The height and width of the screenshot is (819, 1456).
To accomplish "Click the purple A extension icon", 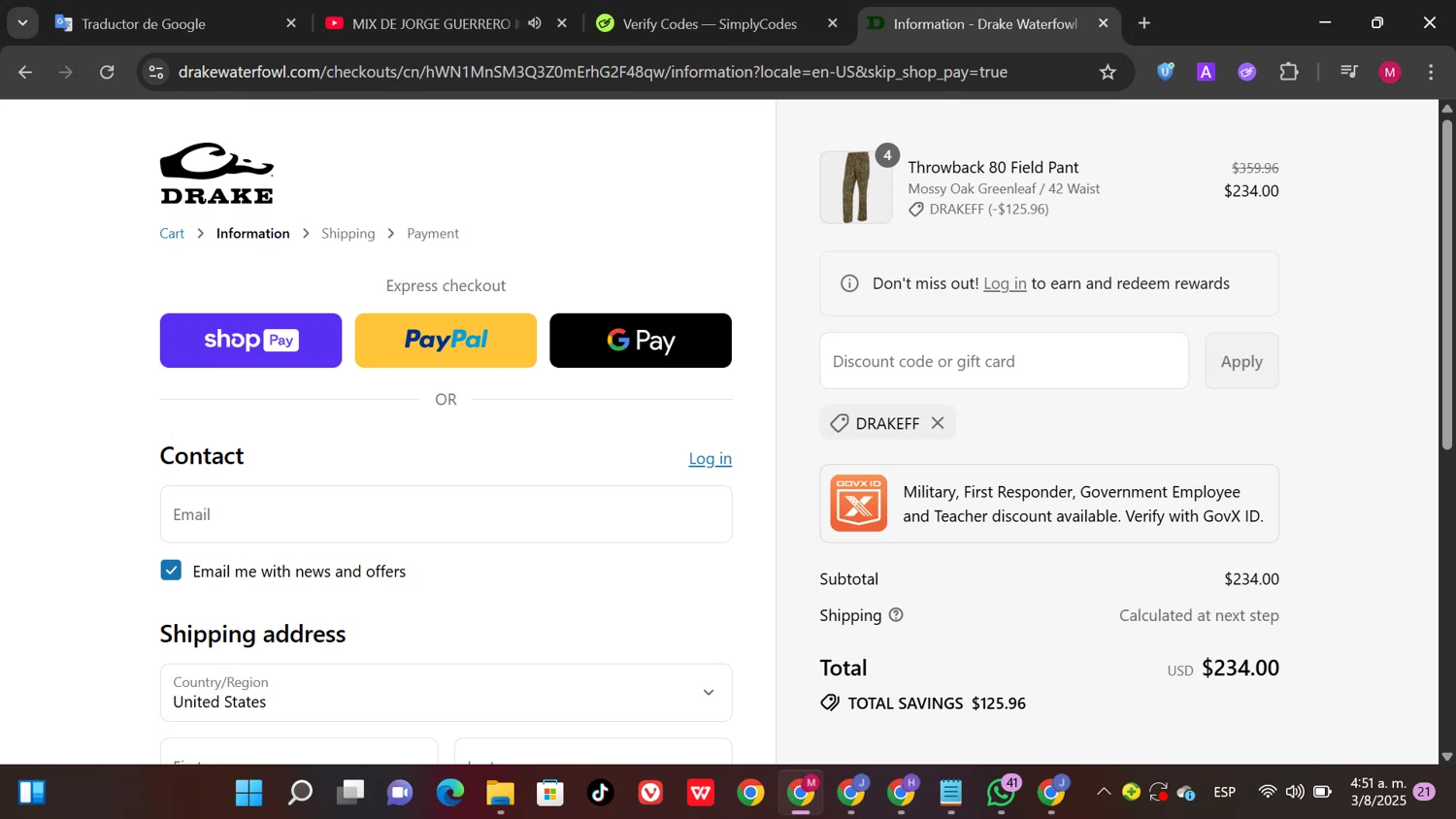I will [x=1207, y=72].
